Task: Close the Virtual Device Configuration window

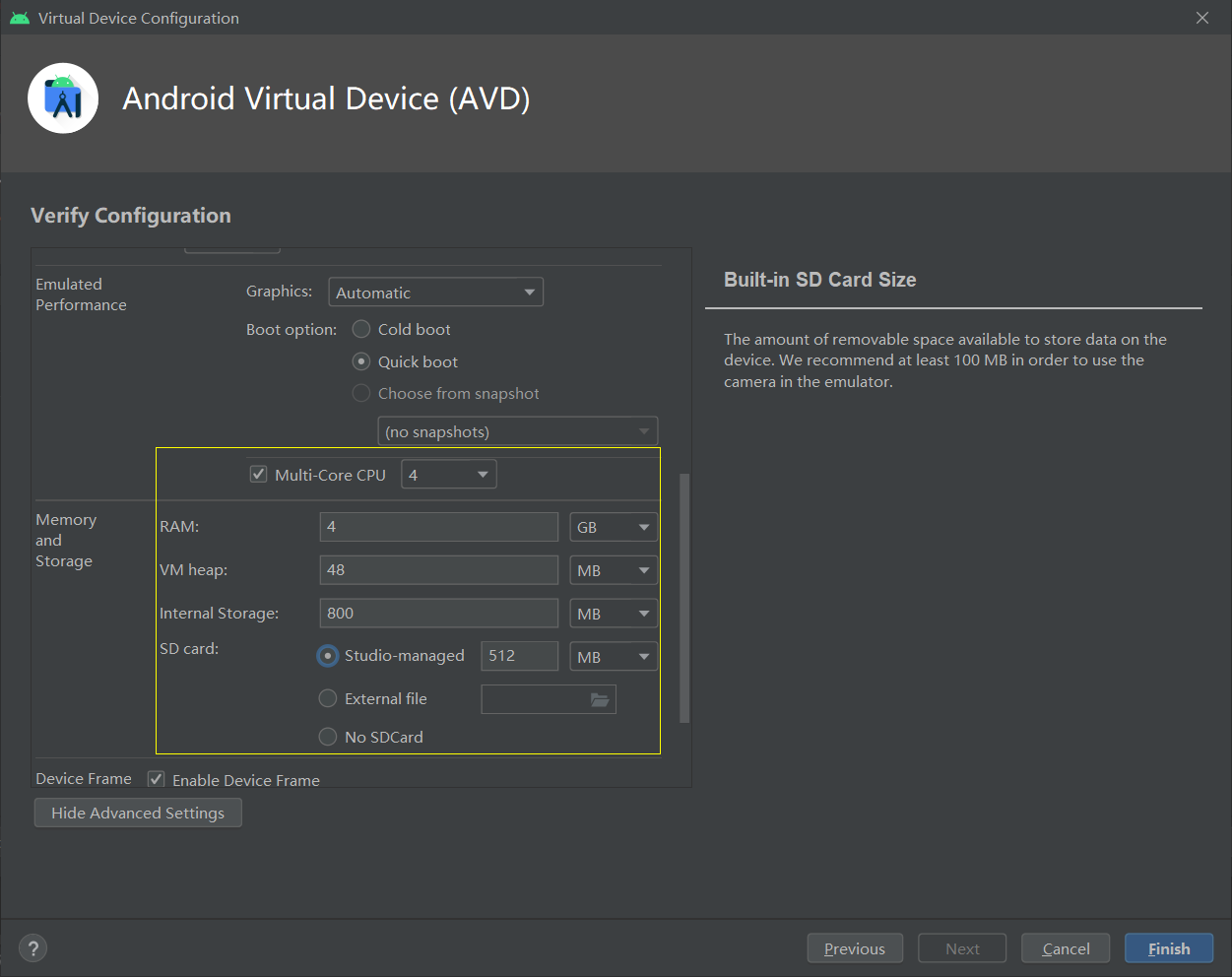Action: click(1202, 18)
